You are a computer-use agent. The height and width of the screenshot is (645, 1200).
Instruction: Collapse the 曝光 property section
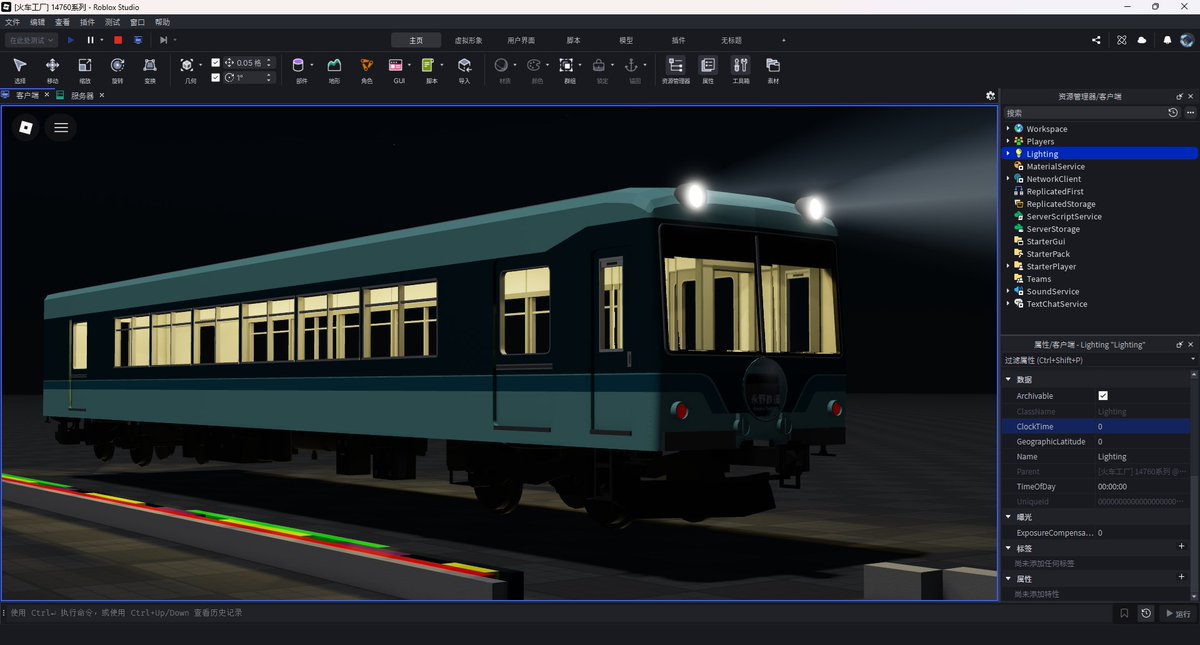1008,517
